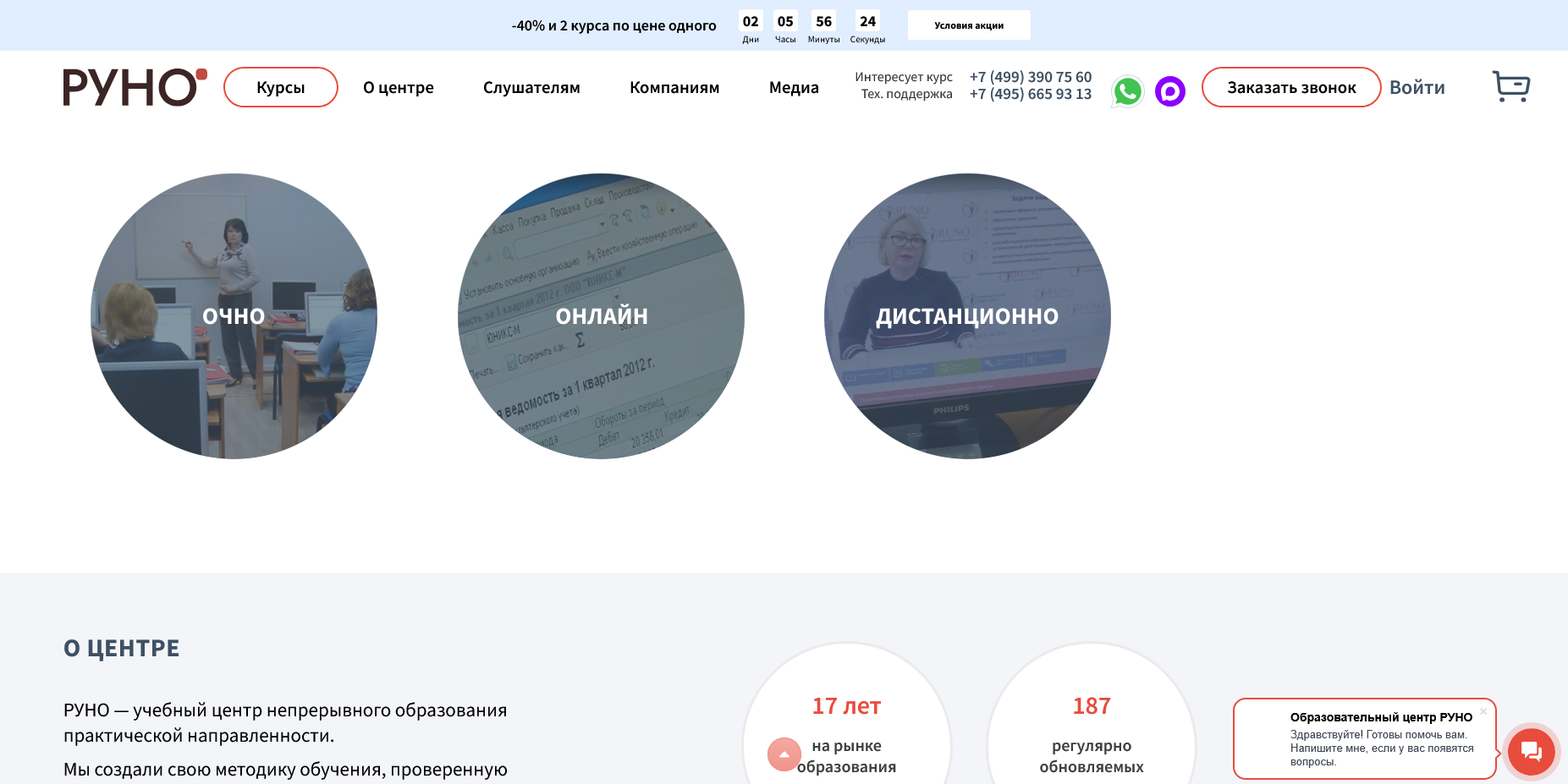Click Условия акции button

click(x=969, y=25)
